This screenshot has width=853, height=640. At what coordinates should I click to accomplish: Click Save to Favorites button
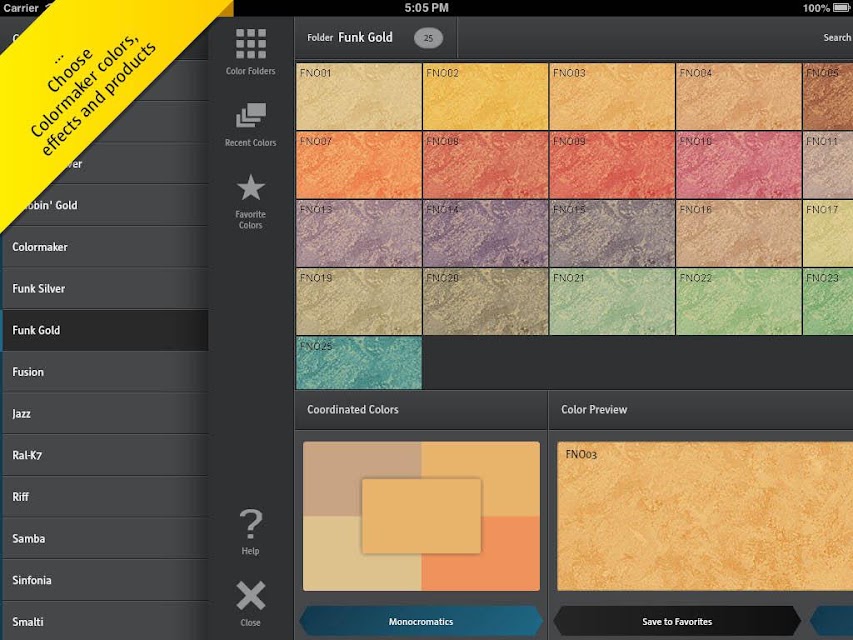[x=677, y=621]
